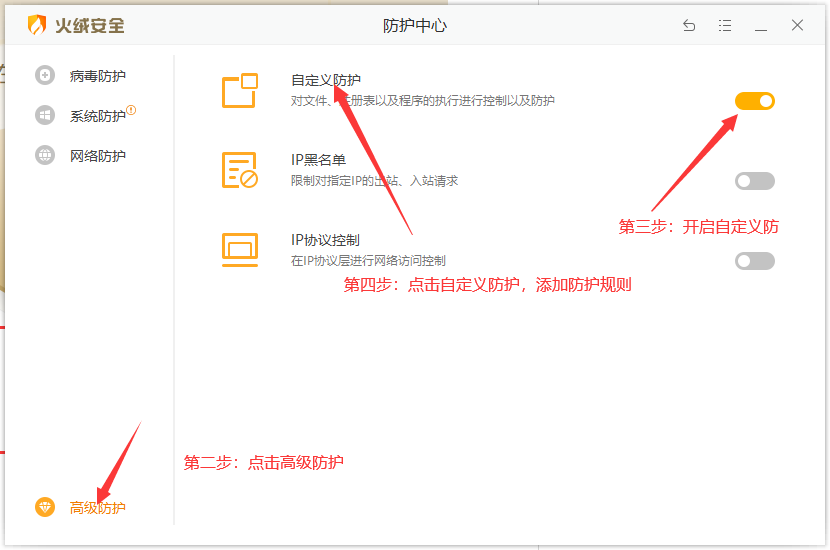
Task: Click the orange 高级防护 diamond icon
Action: click(45, 507)
